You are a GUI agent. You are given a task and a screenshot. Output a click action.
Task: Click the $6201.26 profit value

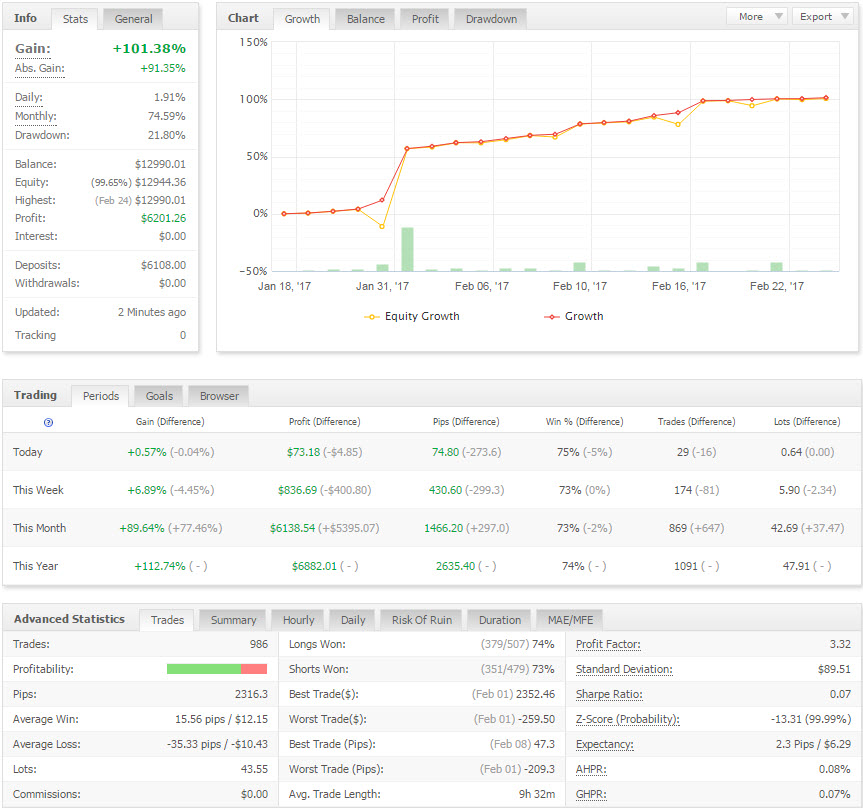click(163, 219)
